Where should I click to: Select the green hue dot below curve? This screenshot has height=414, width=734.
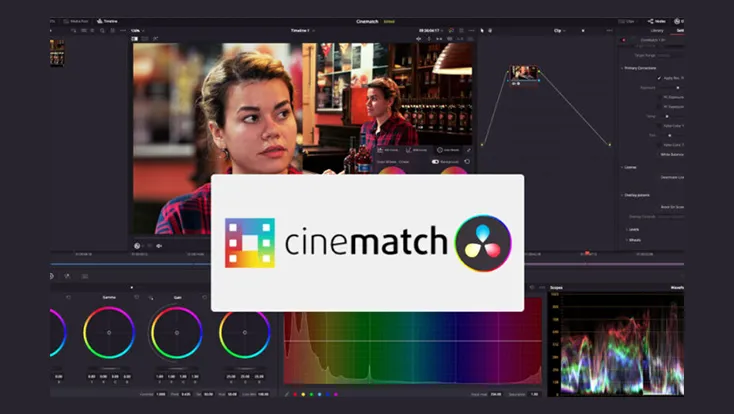tap(311, 394)
